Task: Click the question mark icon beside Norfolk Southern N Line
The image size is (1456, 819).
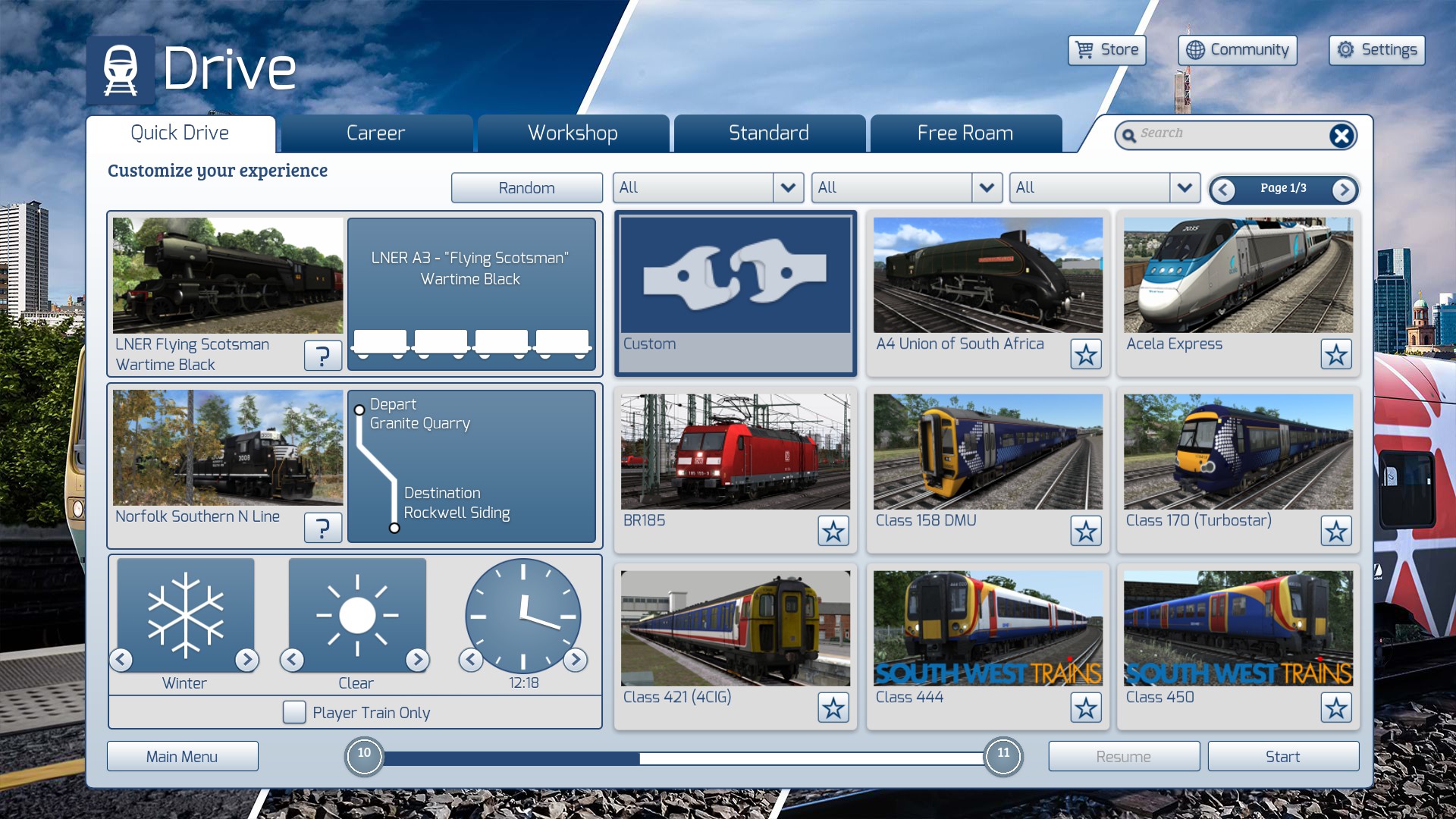Action: [322, 527]
